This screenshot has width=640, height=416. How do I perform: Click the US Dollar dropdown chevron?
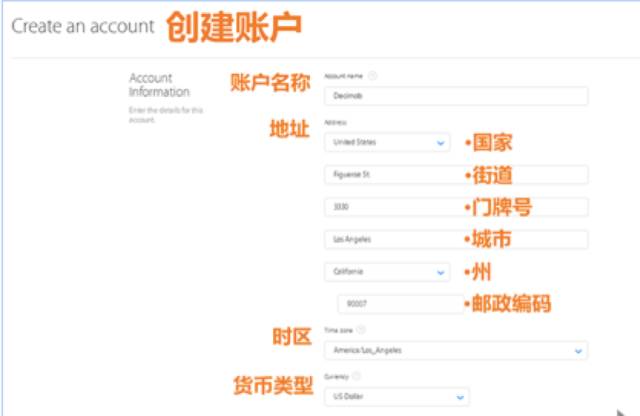coord(459,398)
